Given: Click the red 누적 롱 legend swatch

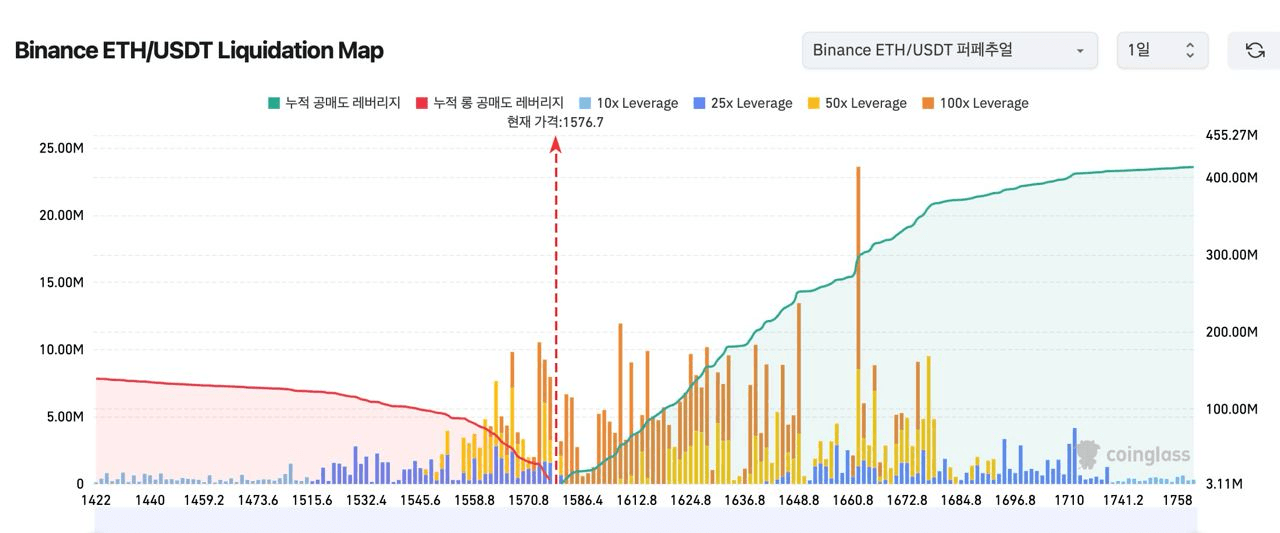Looking at the screenshot, I should 421,103.
